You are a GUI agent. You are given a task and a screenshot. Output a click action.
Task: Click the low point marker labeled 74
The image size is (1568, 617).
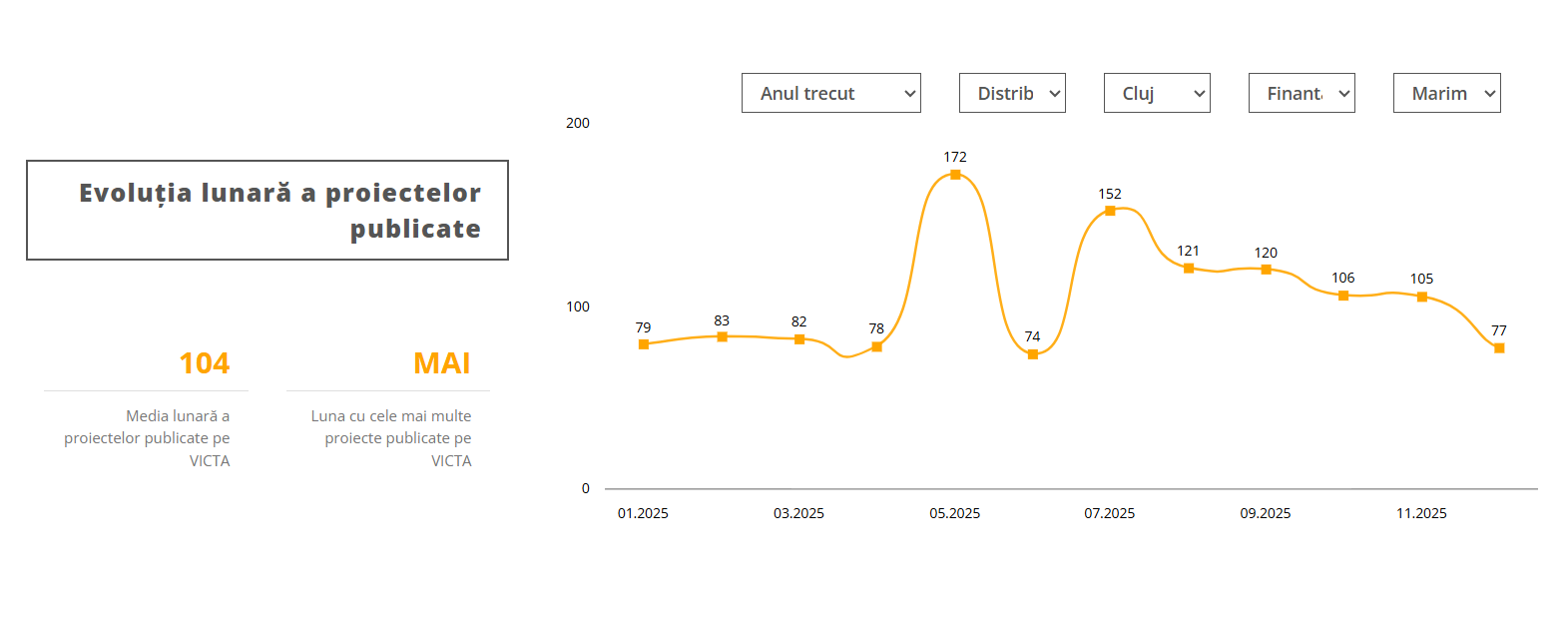click(1033, 354)
